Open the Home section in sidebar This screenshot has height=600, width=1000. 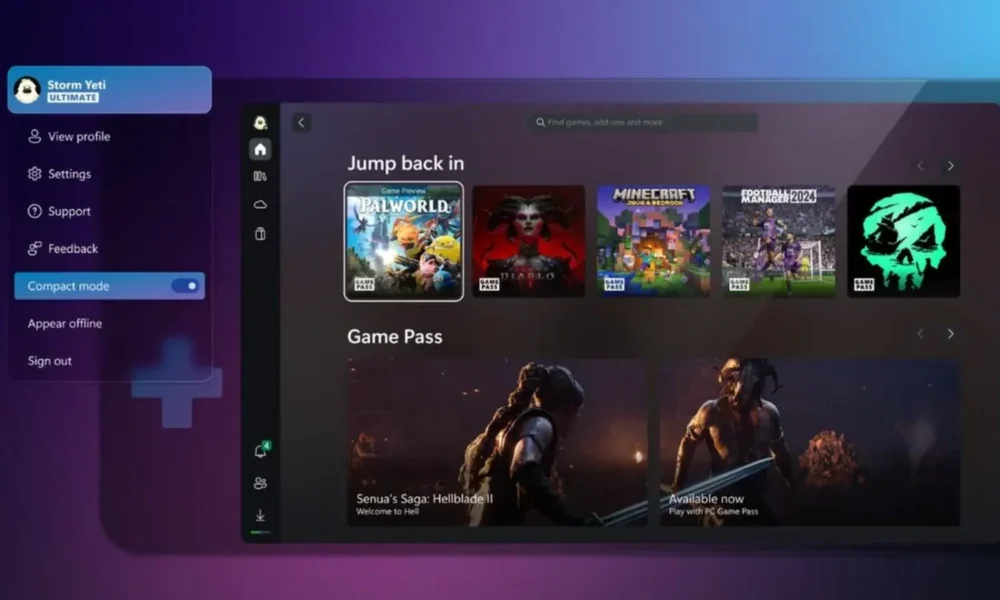tap(260, 149)
